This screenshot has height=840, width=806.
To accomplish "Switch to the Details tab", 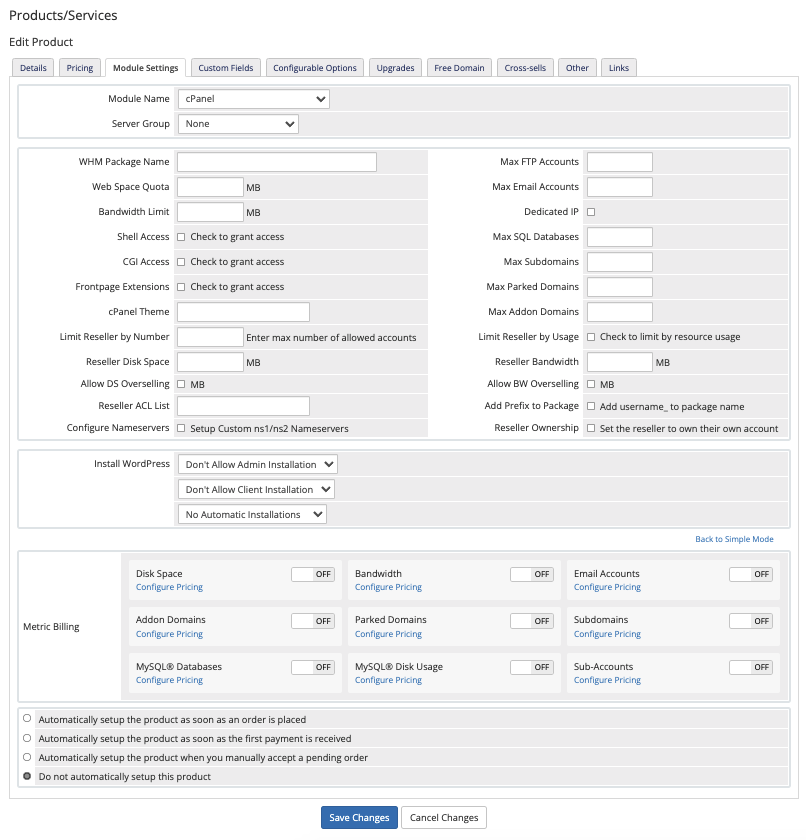I will coord(33,68).
